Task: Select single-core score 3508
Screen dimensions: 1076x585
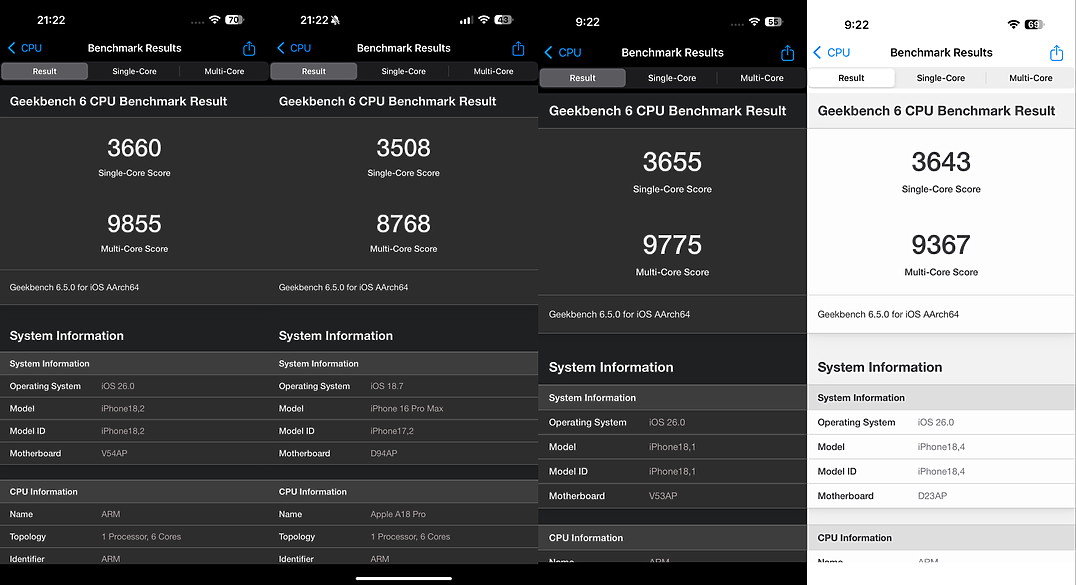Action: (404, 148)
